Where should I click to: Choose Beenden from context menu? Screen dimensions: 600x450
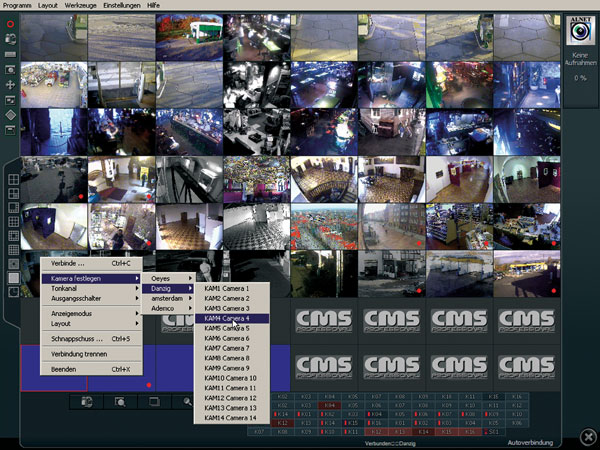(x=91, y=369)
